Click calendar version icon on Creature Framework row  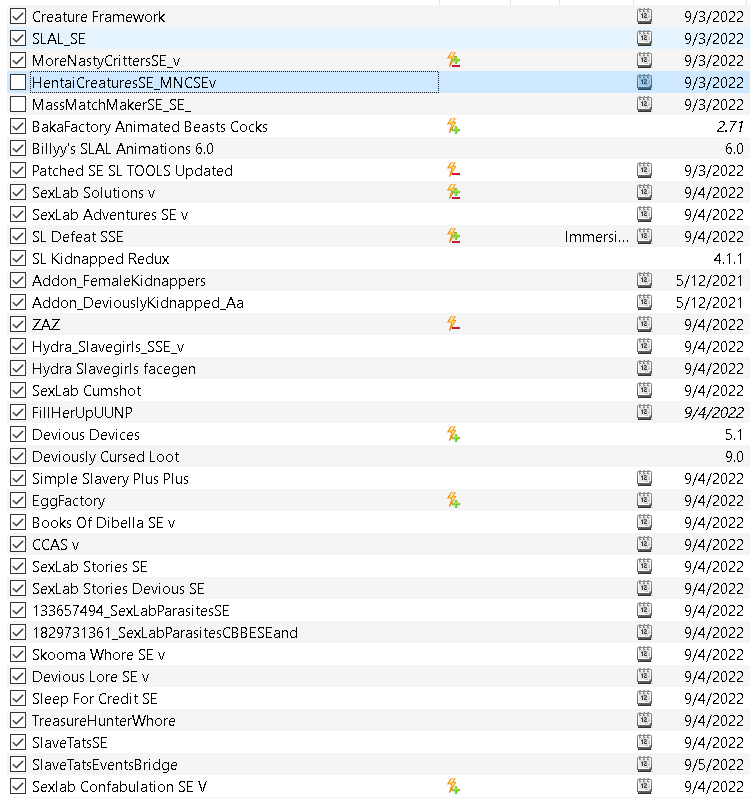pos(644,16)
